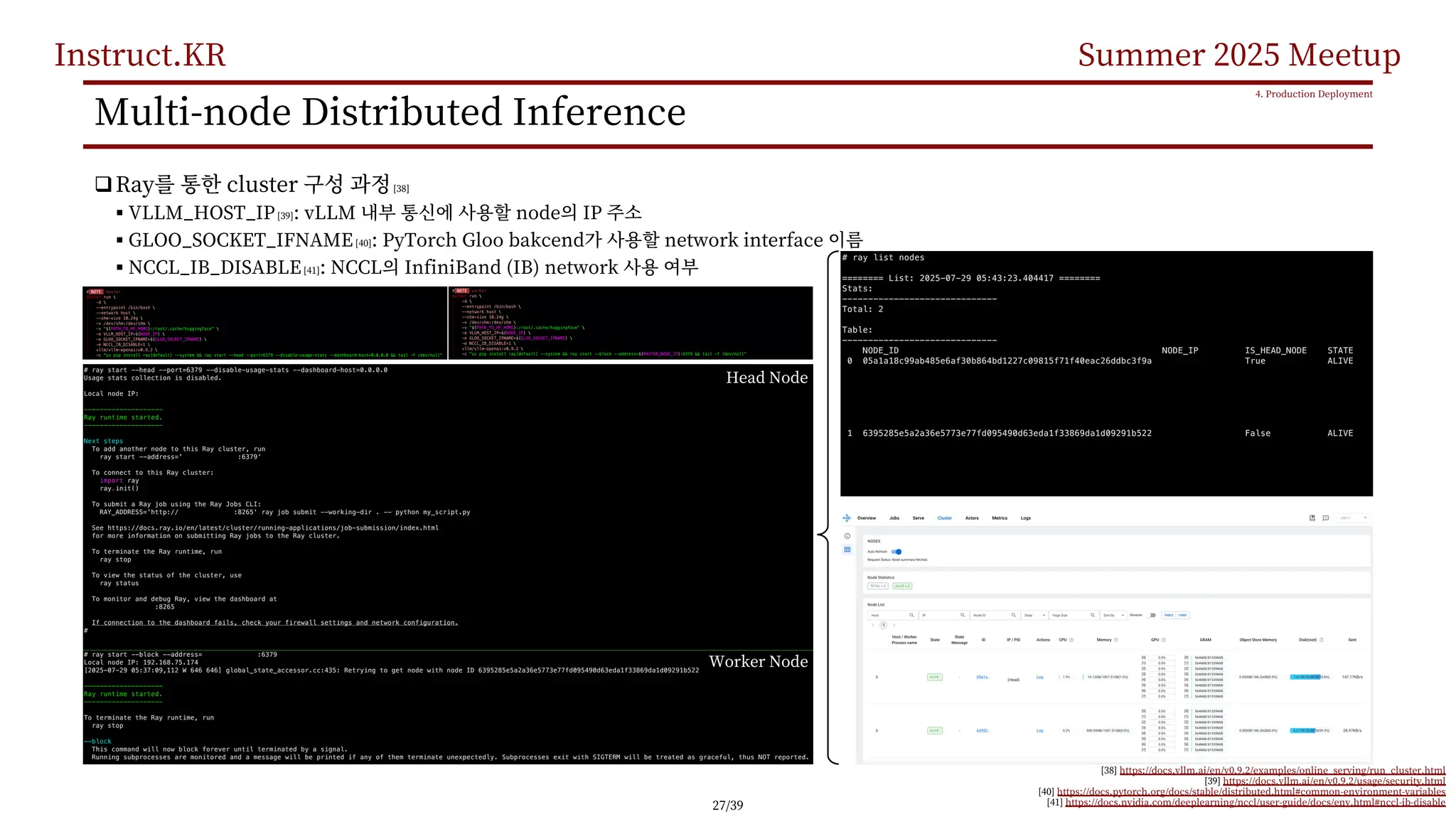Image resolution: width=1456 pixels, height=819 pixels.
Task: Click the "4. Production Deployment" section label
Action: point(1314,94)
